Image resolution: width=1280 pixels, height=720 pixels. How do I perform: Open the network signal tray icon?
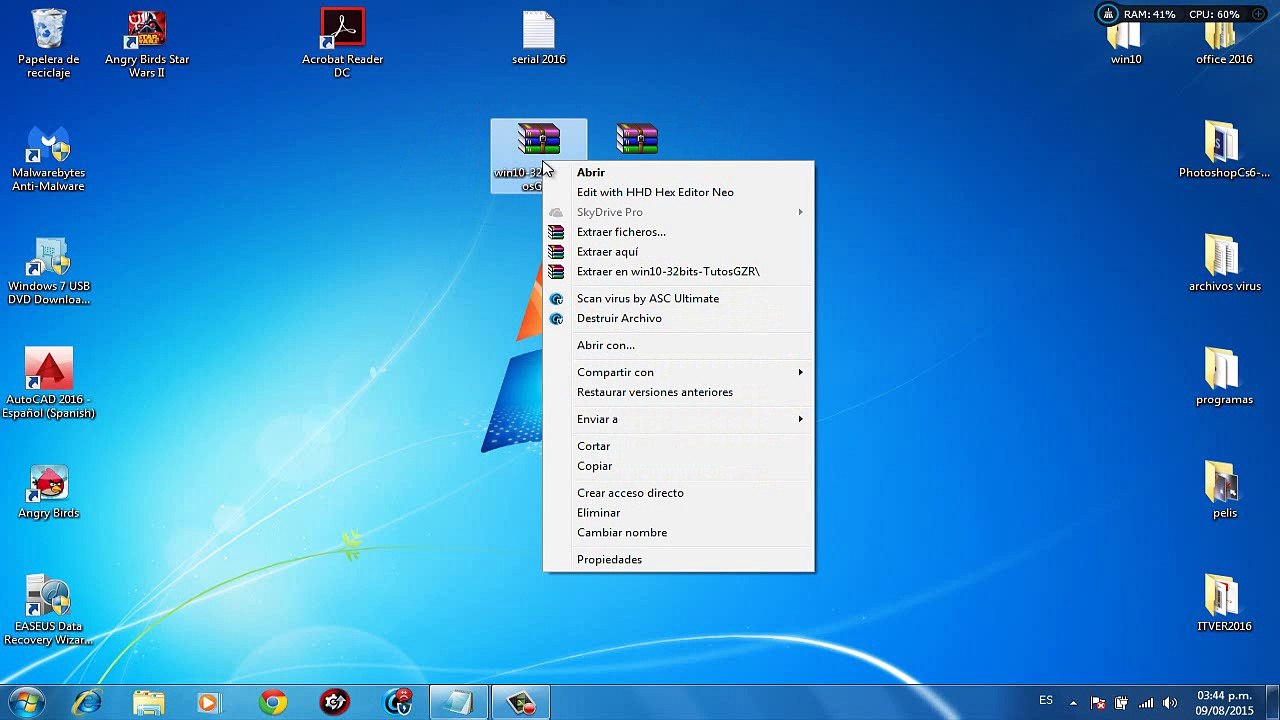[1146, 703]
